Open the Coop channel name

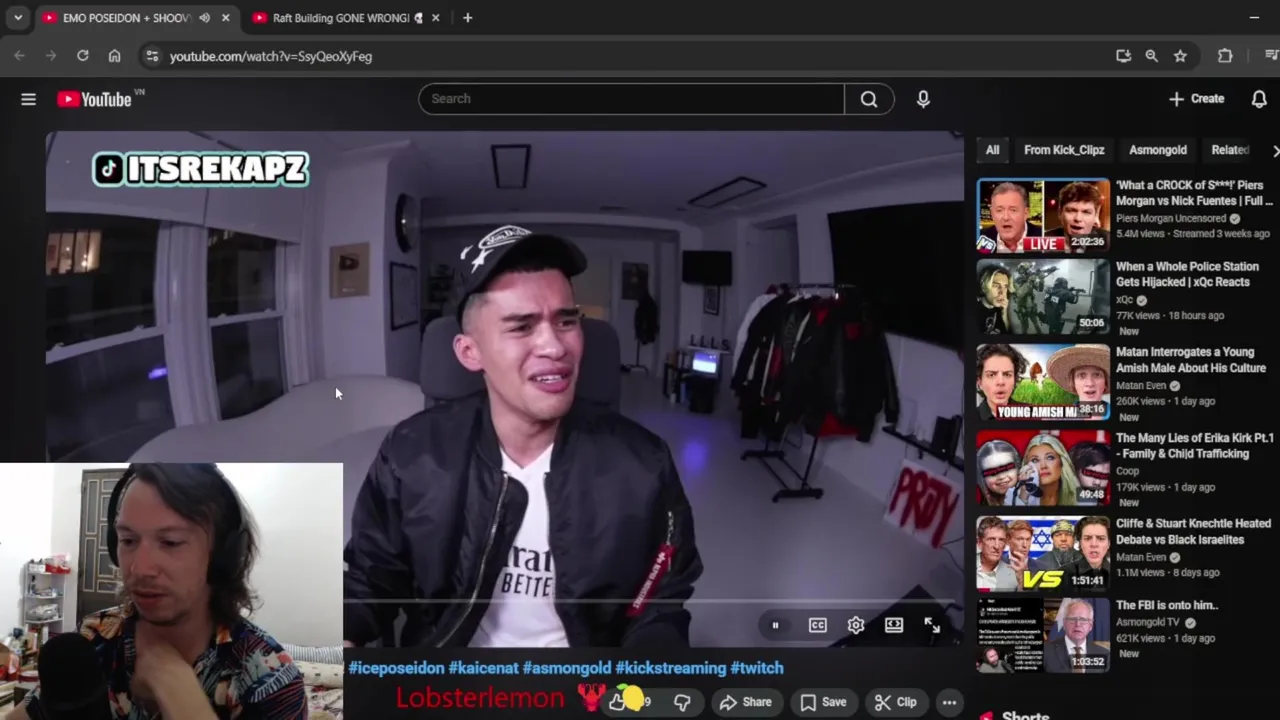[1128, 471]
